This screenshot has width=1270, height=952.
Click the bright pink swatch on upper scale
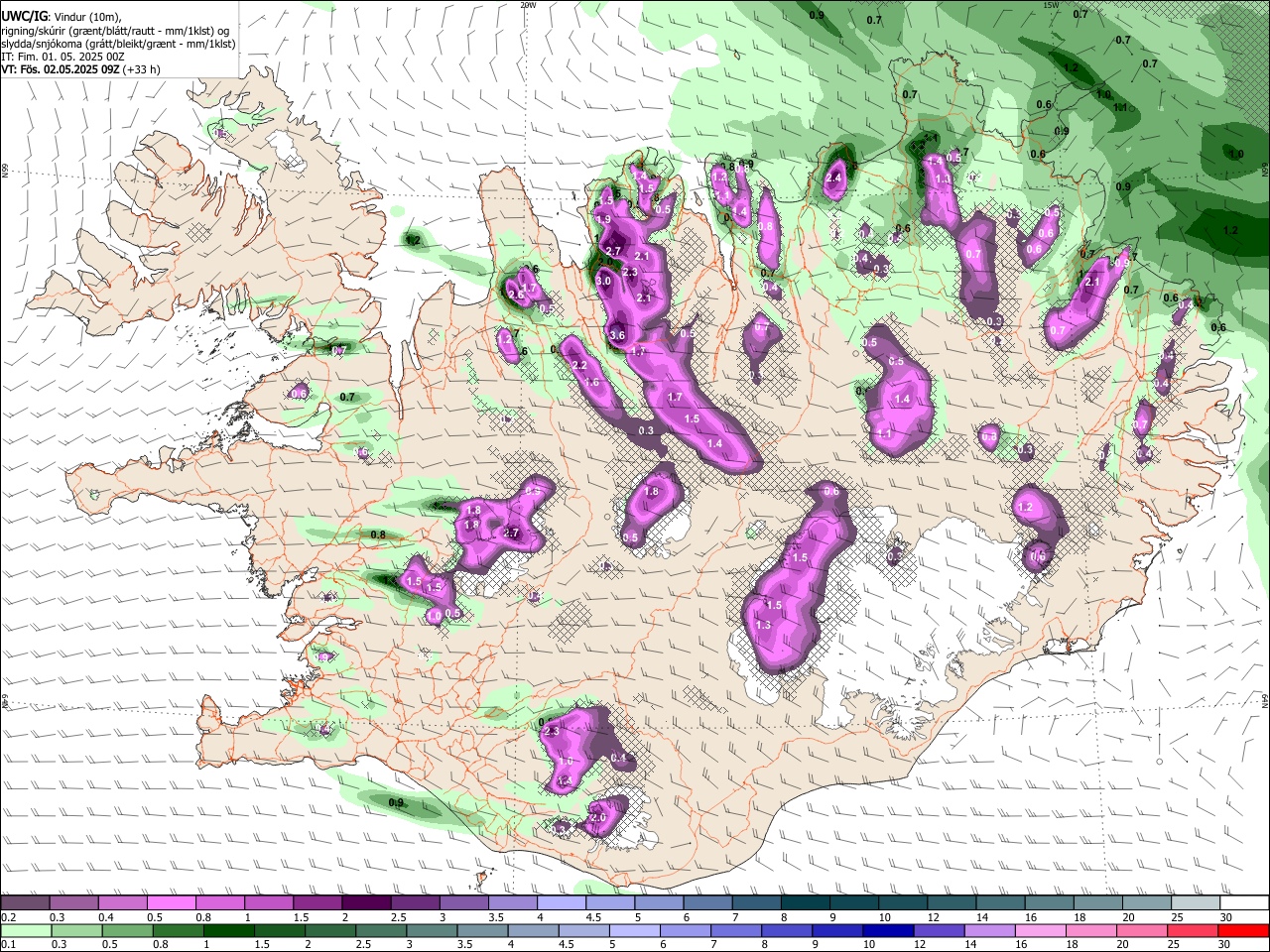coord(172,903)
